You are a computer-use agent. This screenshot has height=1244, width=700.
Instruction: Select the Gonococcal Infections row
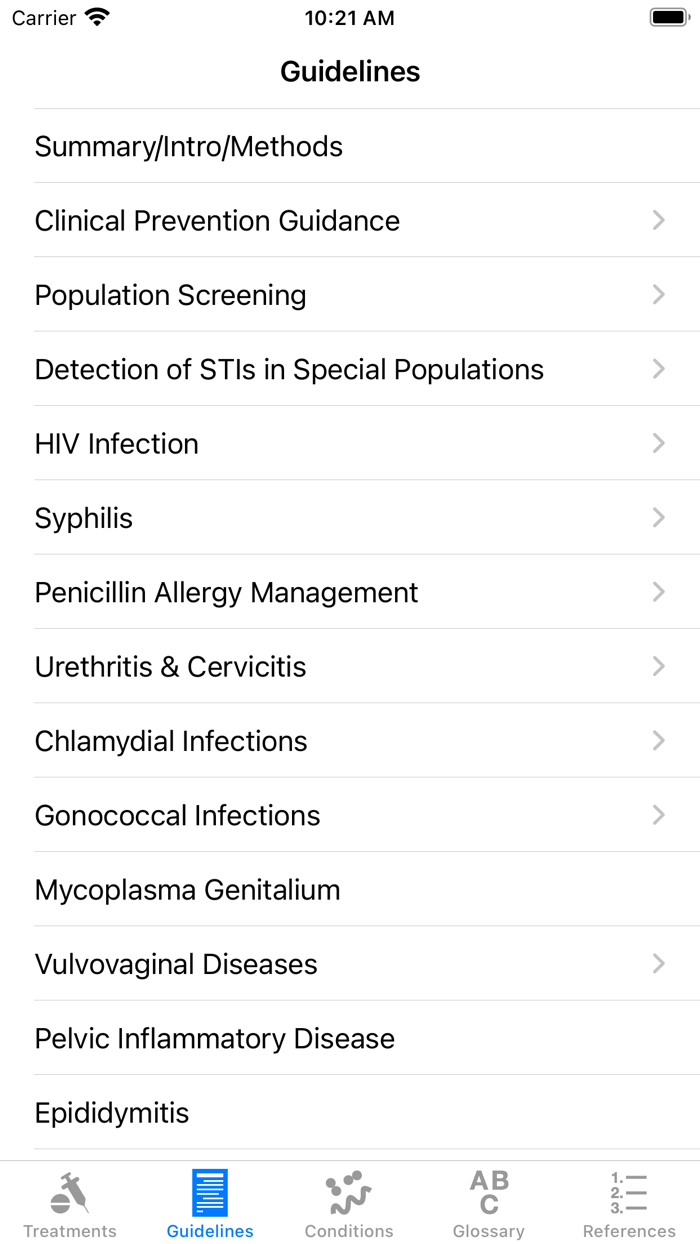[x=177, y=815]
